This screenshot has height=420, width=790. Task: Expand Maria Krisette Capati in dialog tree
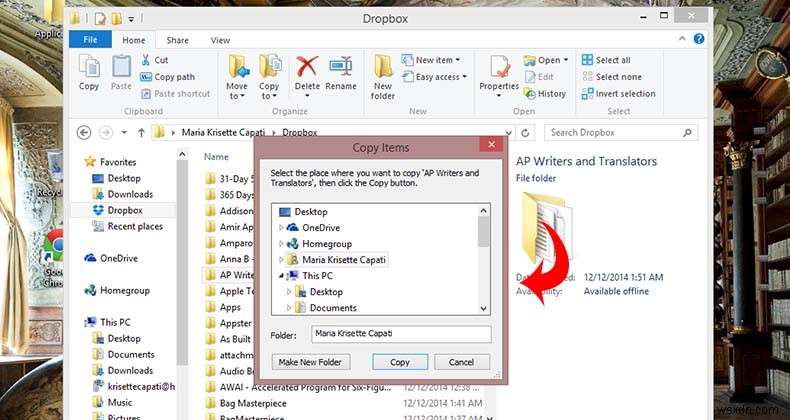click(x=281, y=260)
